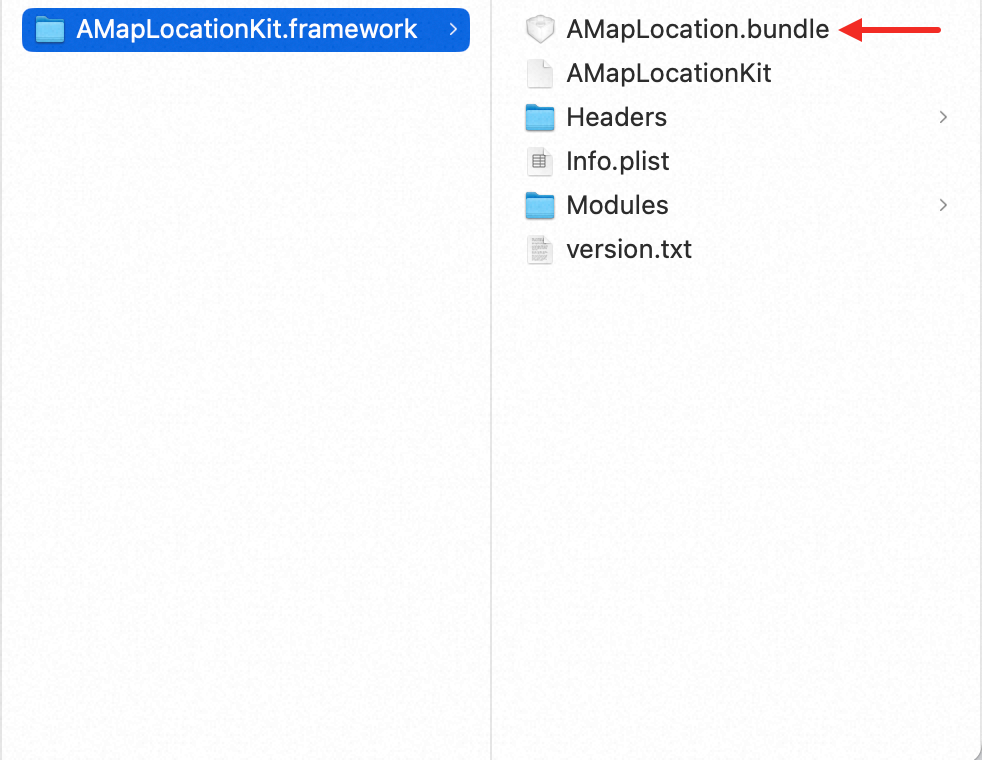Image resolution: width=982 pixels, height=760 pixels.
Task: Expand the Headers folder chevron
Action: (943, 117)
